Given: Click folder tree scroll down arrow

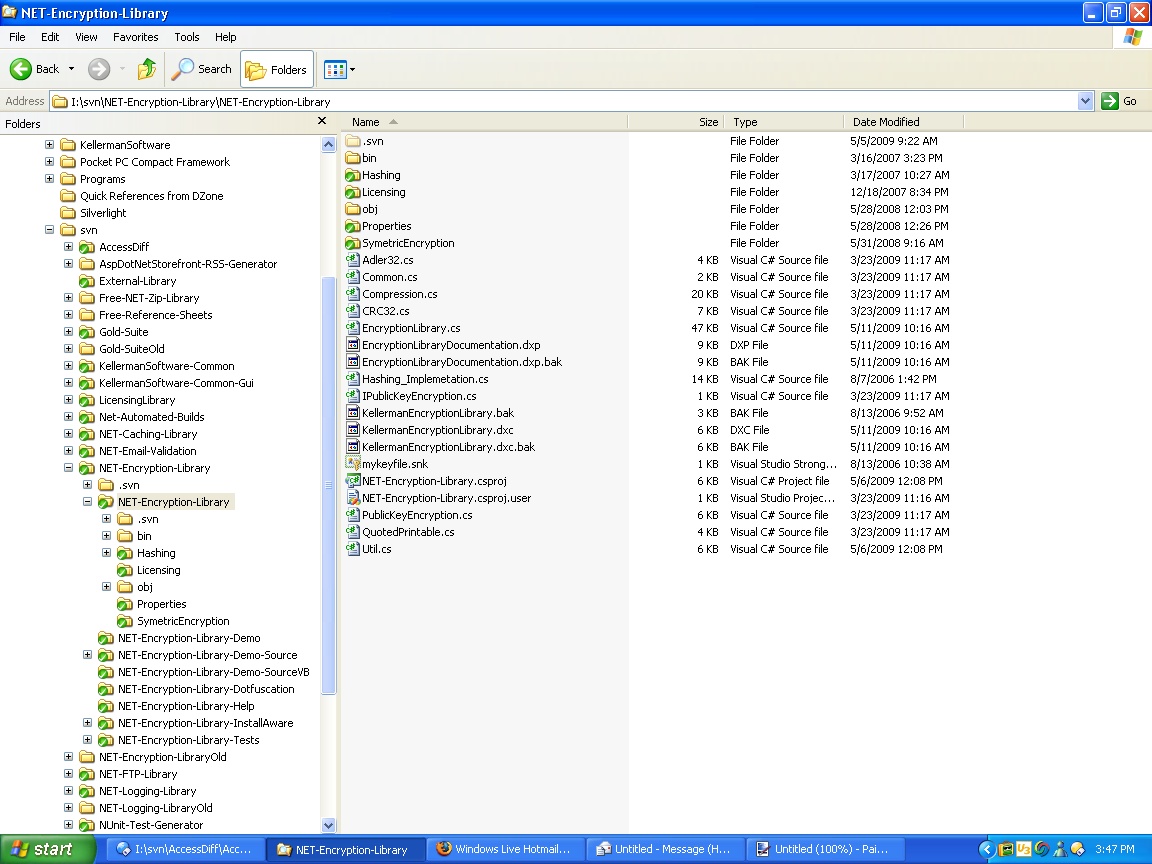Looking at the screenshot, I should coord(328,825).
